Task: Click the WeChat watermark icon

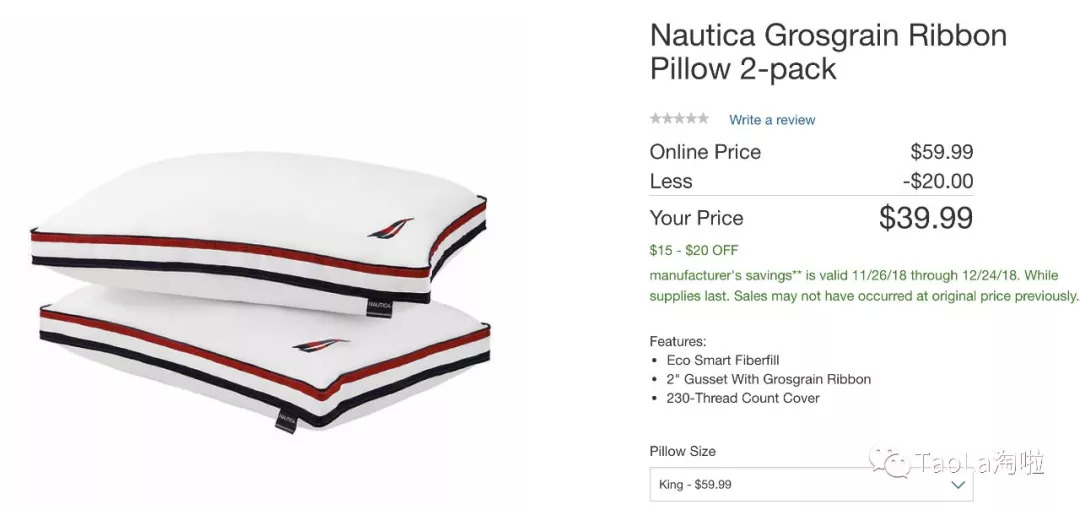Action: click(x=889, y=462)
